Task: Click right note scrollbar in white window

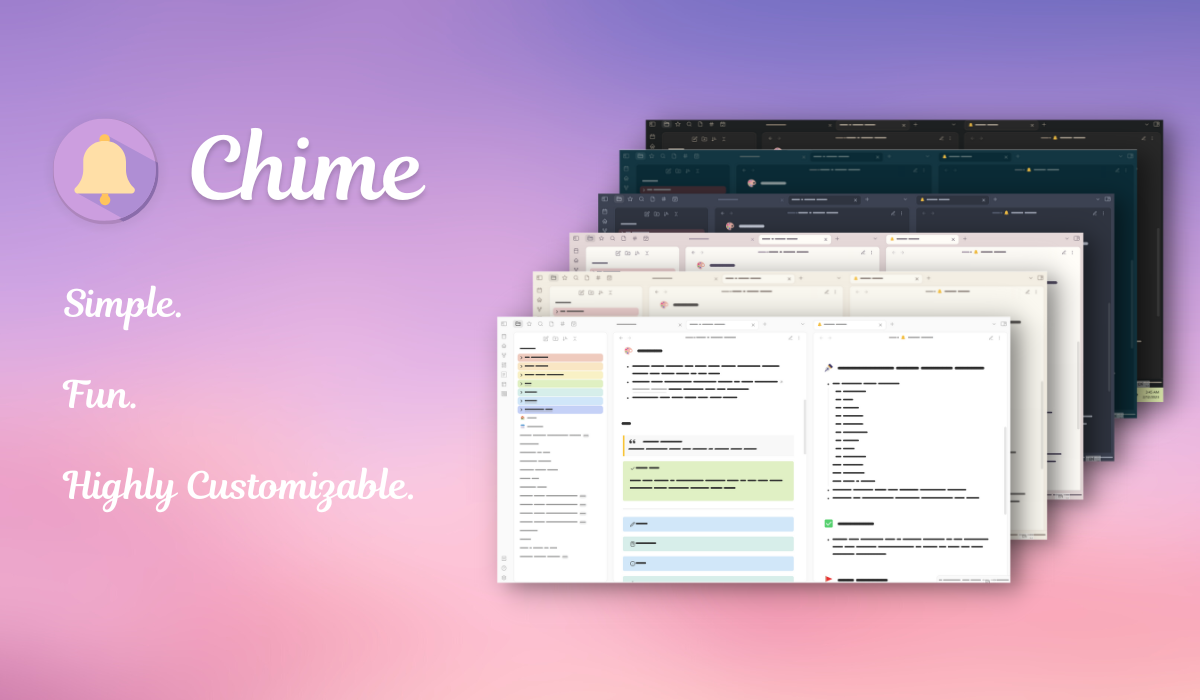Action: [x=1006, y=470]
